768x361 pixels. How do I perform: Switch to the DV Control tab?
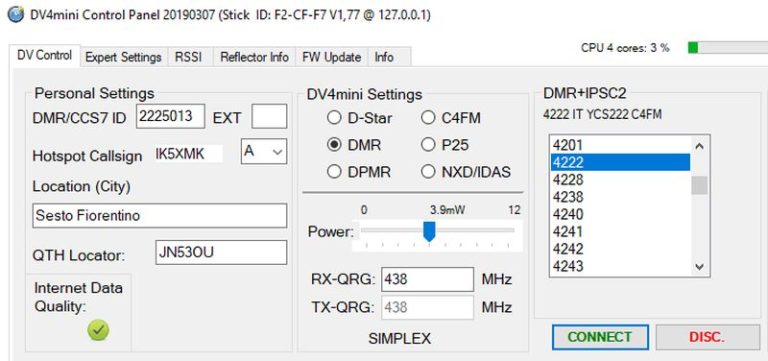click(x=45, y=55)
